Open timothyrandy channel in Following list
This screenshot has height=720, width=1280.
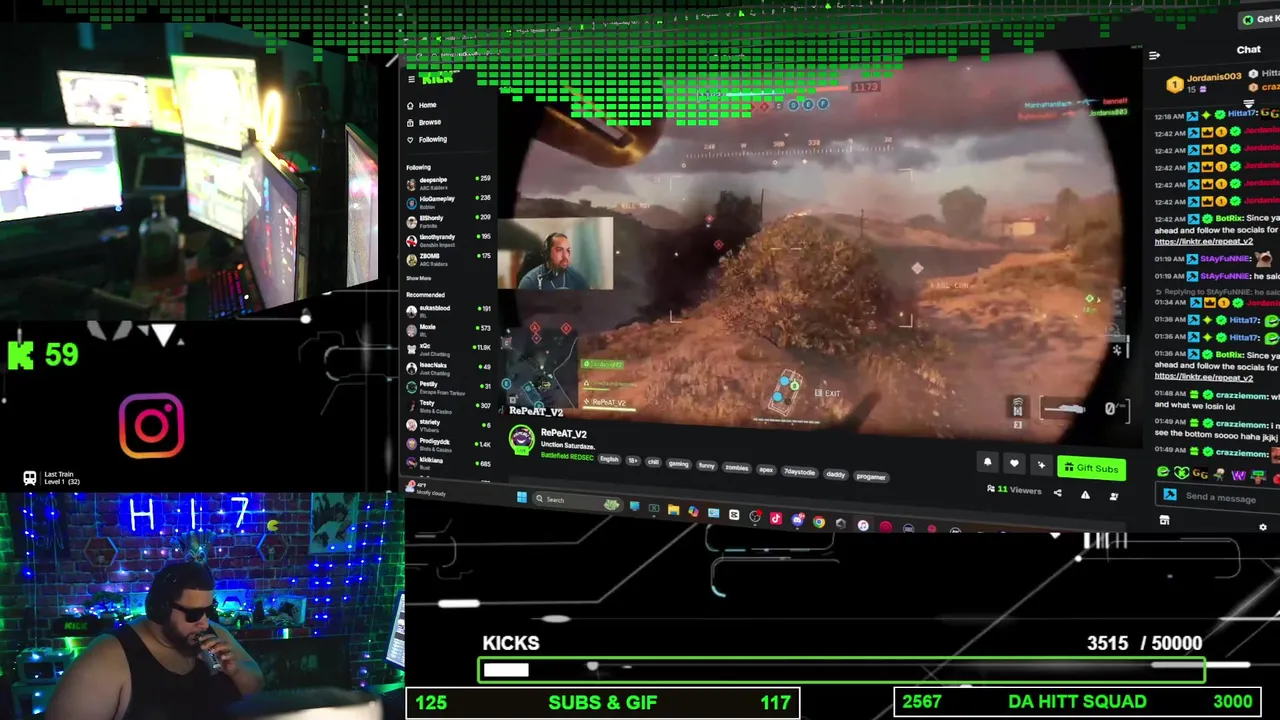pos(448,239)
